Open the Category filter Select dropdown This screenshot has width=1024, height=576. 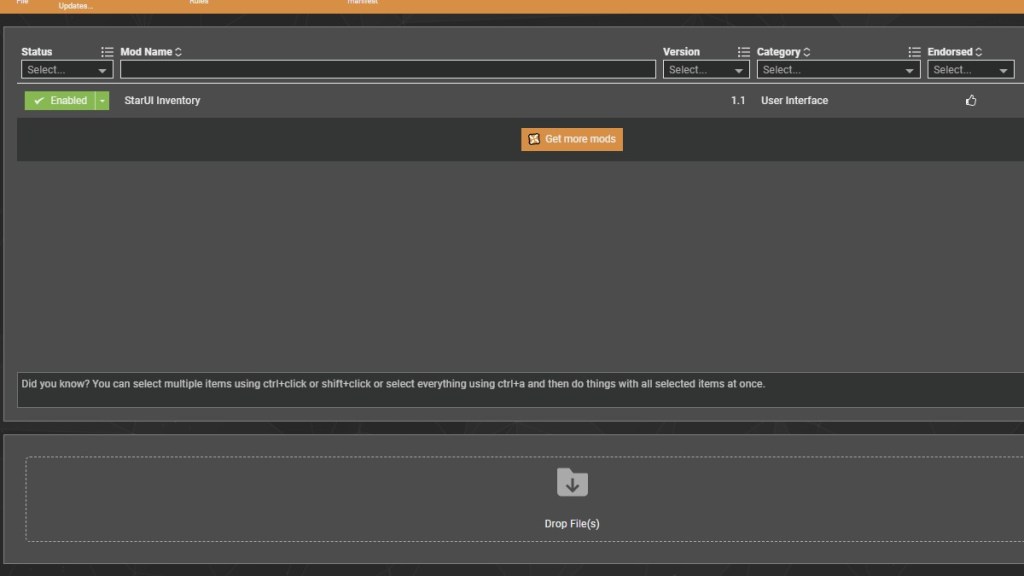click(838, 70)
